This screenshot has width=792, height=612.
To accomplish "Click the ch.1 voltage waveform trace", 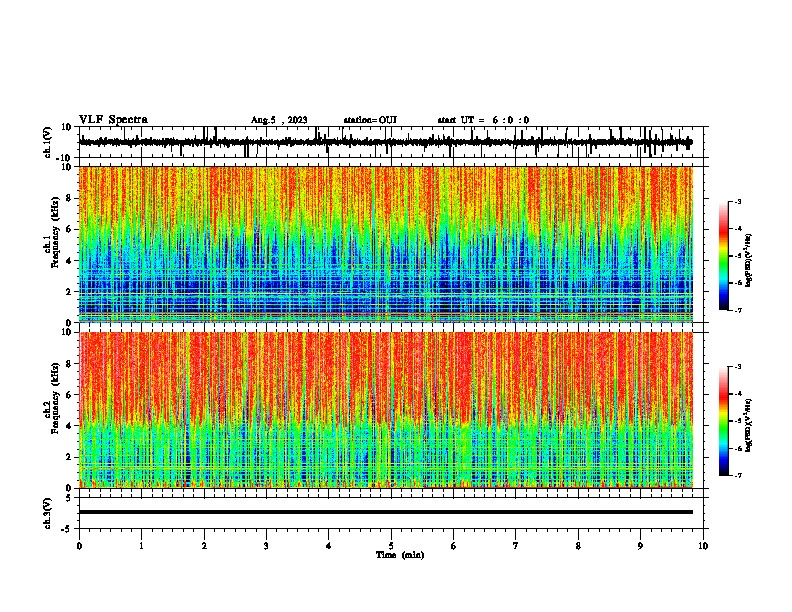I will coord(385,142).
